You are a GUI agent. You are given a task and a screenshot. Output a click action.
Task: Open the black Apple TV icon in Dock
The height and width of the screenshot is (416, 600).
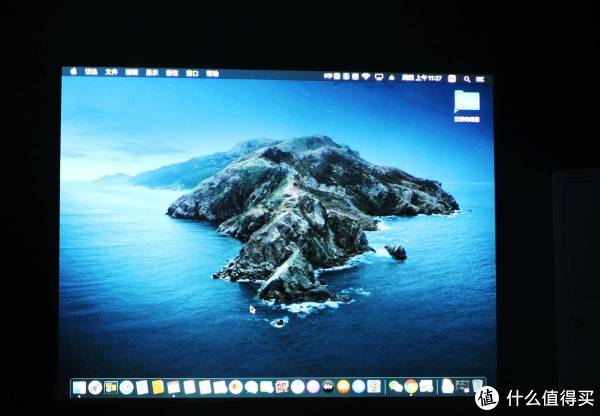(328, 387)
